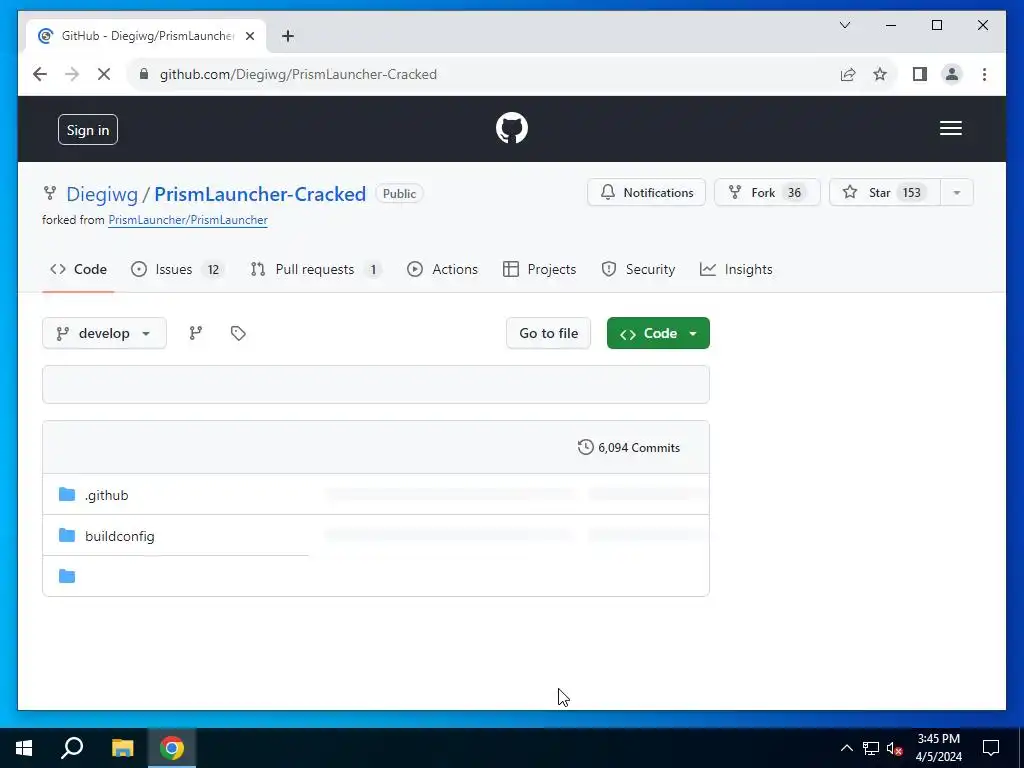The width and height of the screenshot is (1024, 768).
Task: Open the hamburger navigation menu
Action: [950, 128]
